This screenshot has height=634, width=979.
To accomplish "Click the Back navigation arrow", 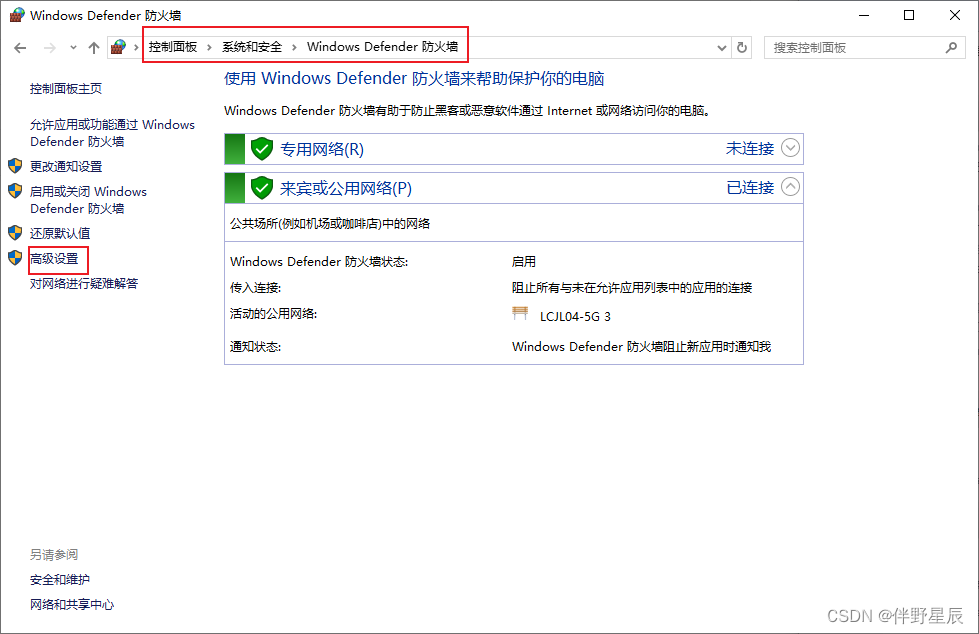I will tap(20, 47).
